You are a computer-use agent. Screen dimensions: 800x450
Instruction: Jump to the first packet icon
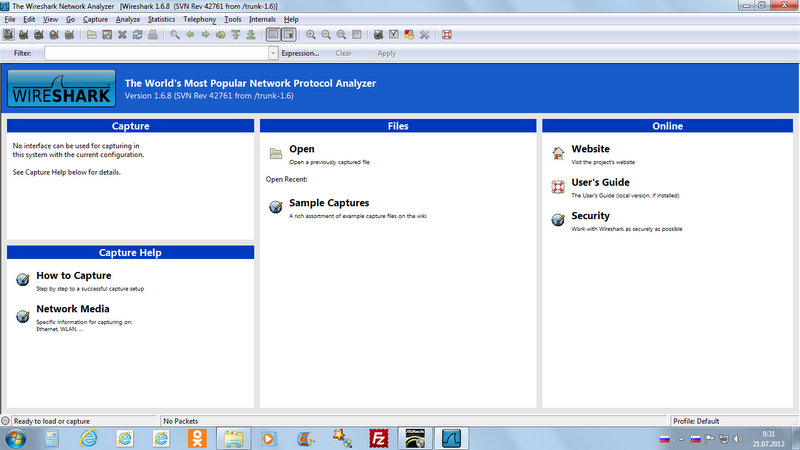point(236,35)
